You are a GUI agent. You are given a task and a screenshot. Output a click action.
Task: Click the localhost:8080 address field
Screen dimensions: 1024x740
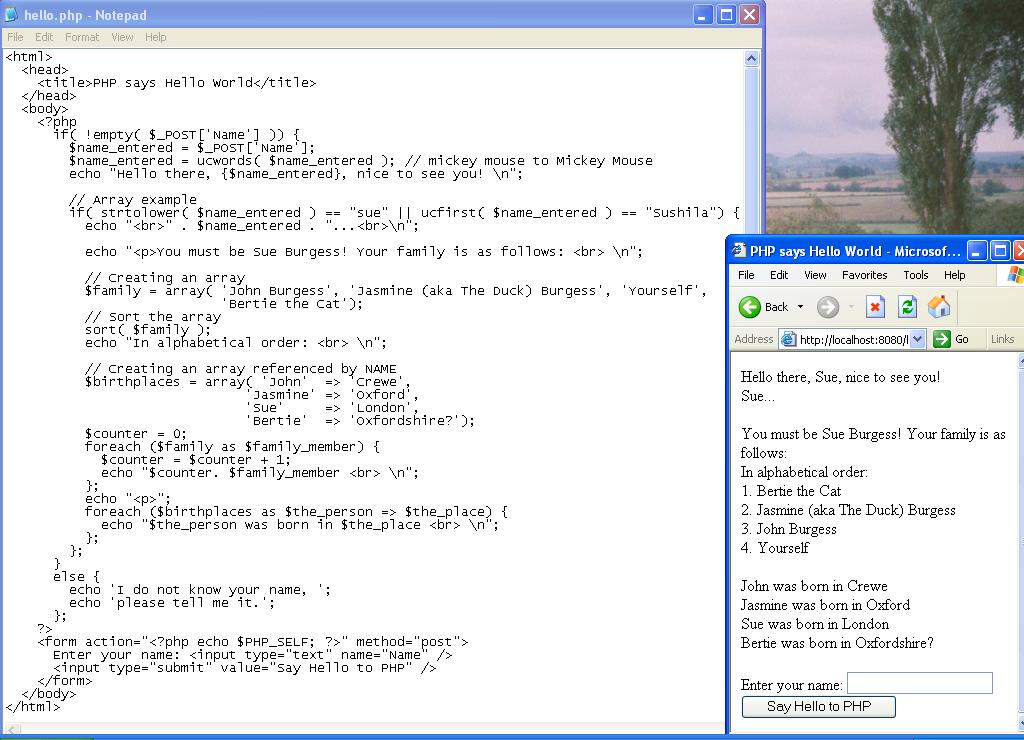pos(854,340)
